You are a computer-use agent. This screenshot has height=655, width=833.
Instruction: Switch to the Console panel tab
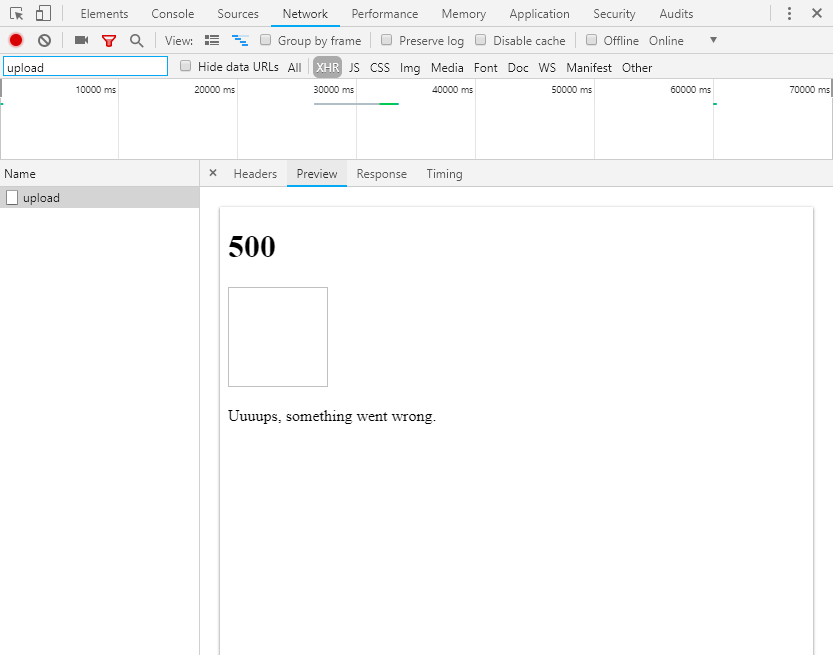[x=173, y=14]
